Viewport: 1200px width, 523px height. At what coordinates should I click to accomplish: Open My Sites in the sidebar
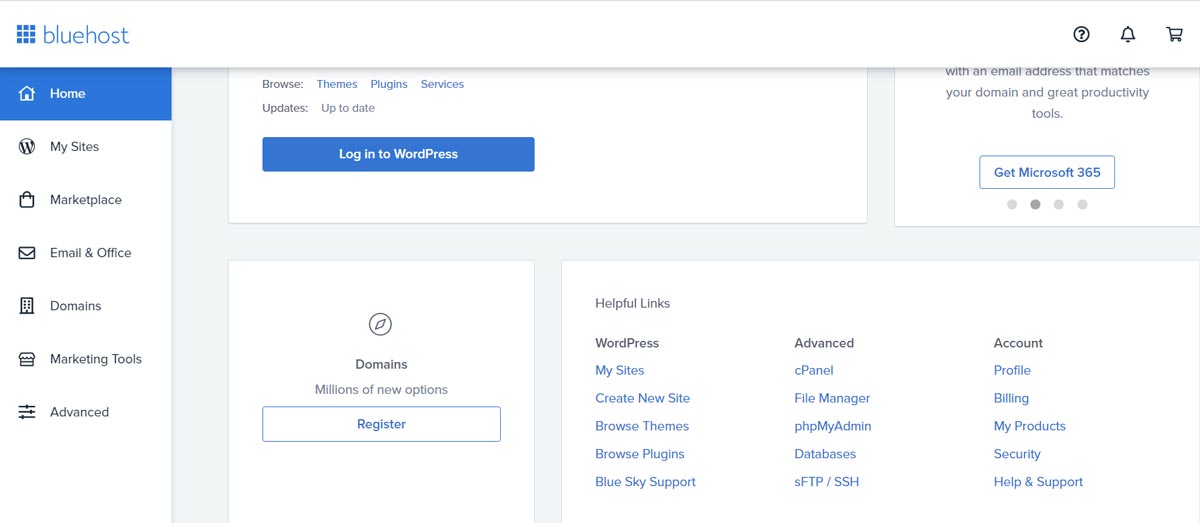[86, 146]
